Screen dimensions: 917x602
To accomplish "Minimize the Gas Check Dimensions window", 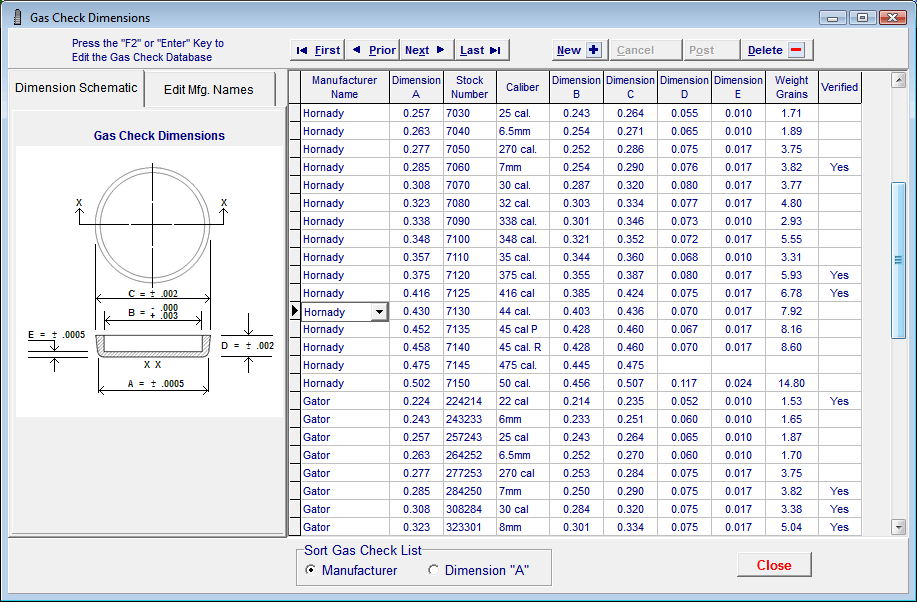I will [x=833, y=18].
